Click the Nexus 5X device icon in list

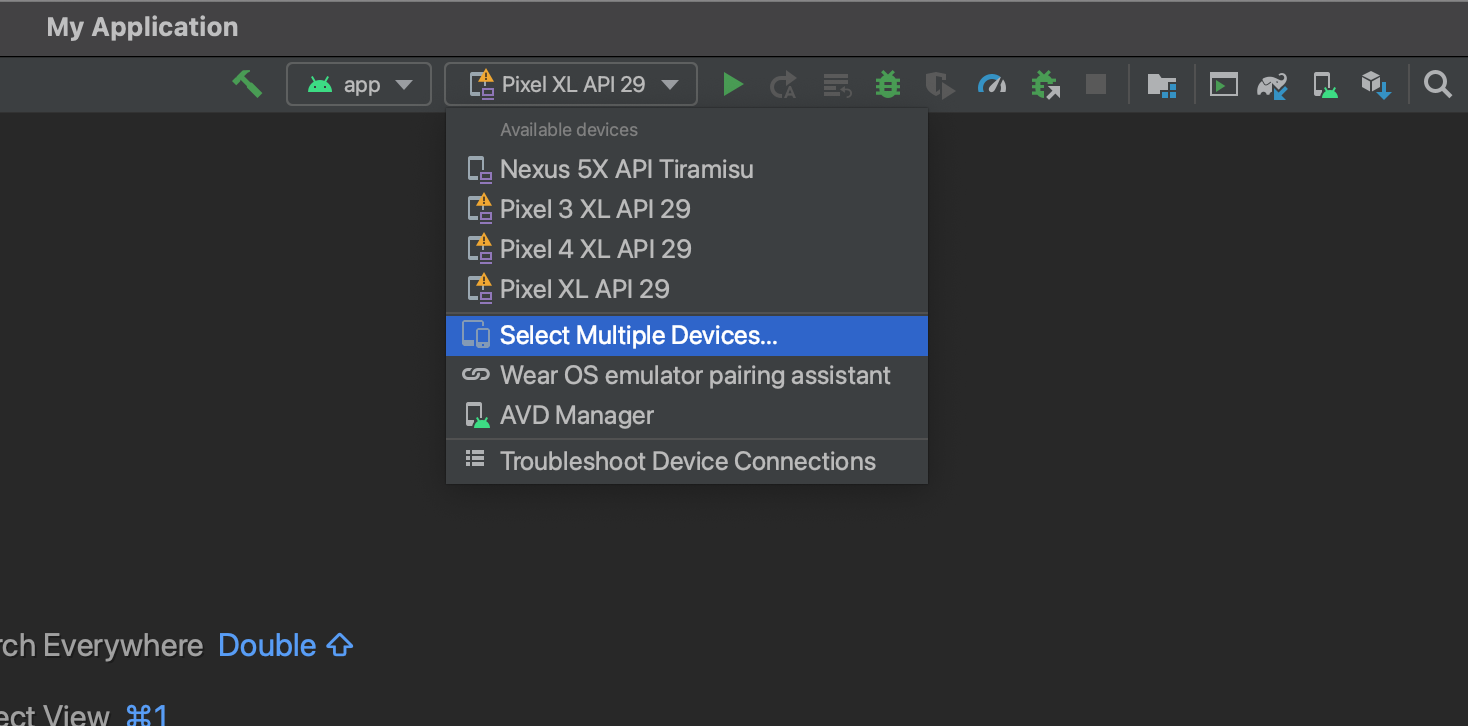click(480, 170)
